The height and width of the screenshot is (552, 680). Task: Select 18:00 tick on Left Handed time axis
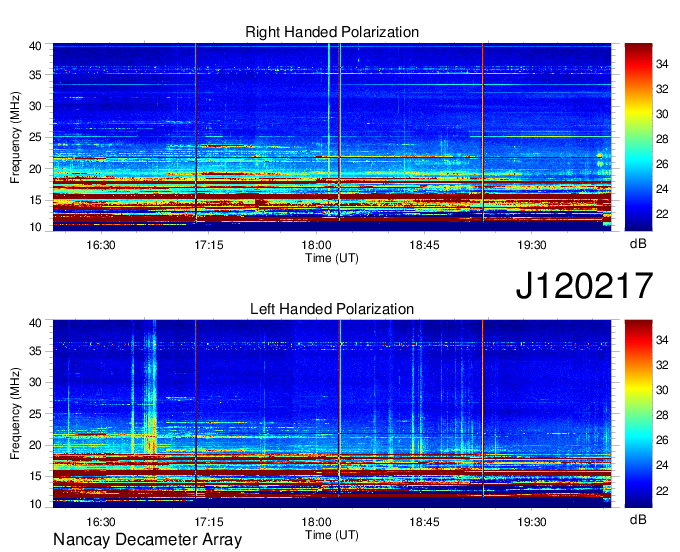[x=317, y=522]
